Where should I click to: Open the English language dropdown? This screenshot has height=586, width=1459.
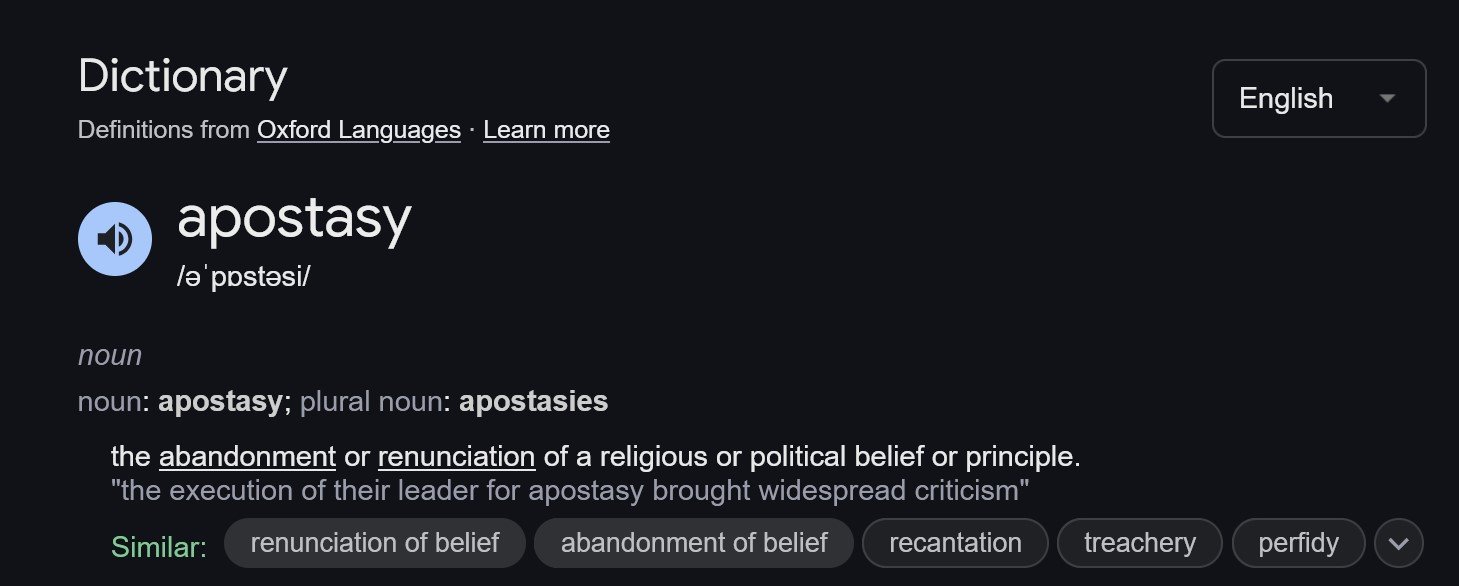[x=1318, y=98]
